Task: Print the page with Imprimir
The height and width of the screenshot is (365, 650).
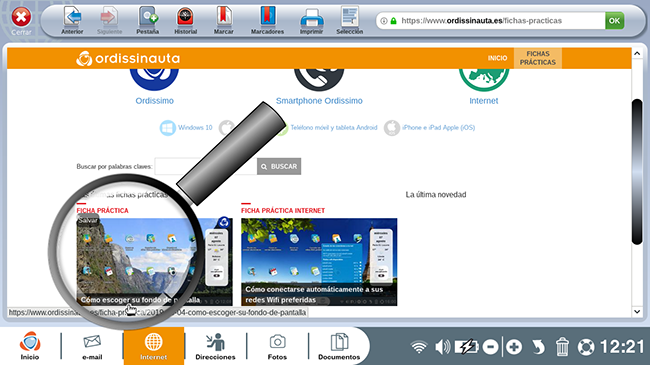Action: point(311,19)
